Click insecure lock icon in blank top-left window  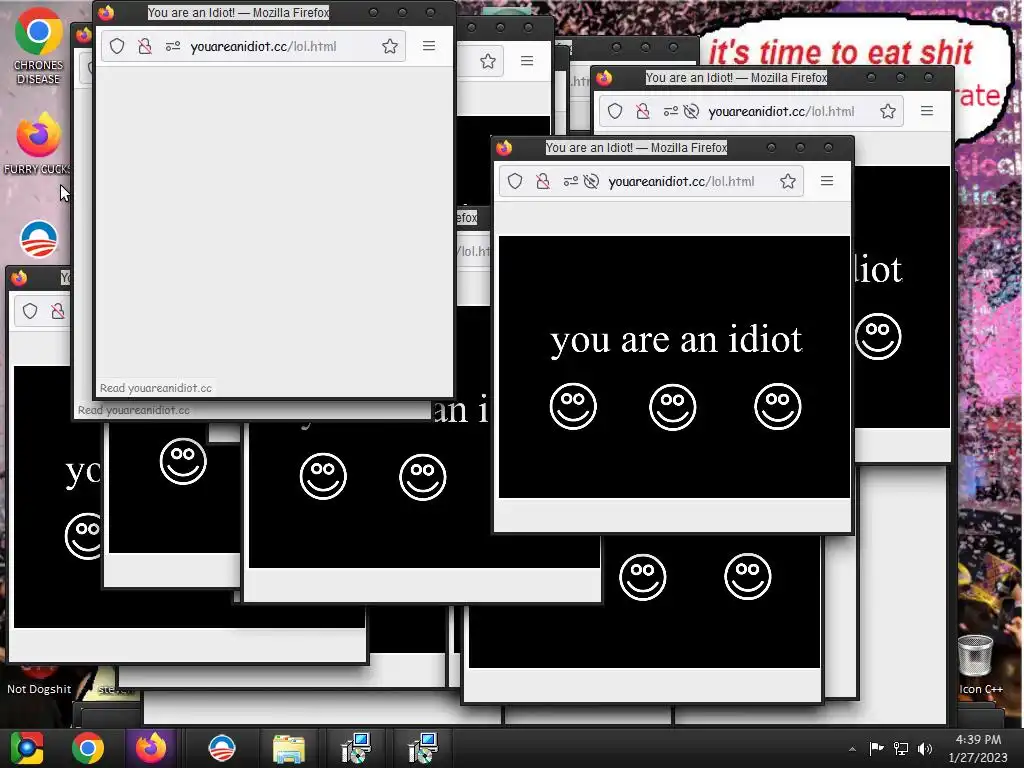click(144, 46)
